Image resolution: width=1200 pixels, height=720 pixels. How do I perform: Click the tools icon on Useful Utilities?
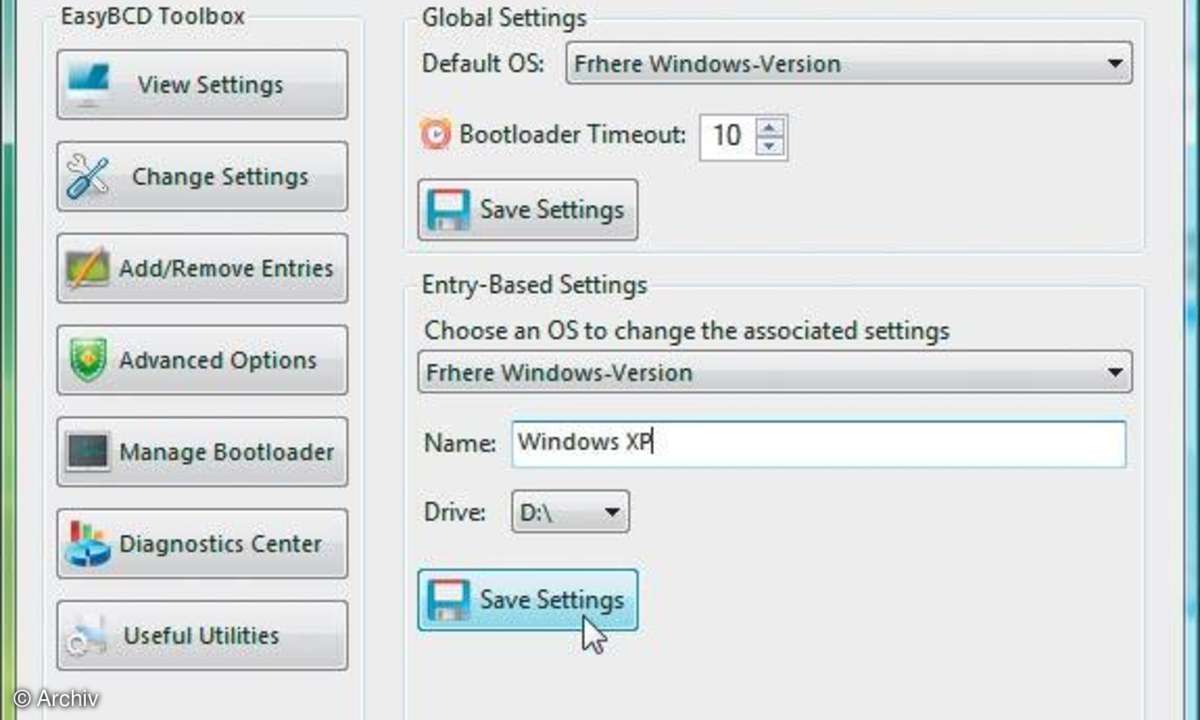coord(88,637)
